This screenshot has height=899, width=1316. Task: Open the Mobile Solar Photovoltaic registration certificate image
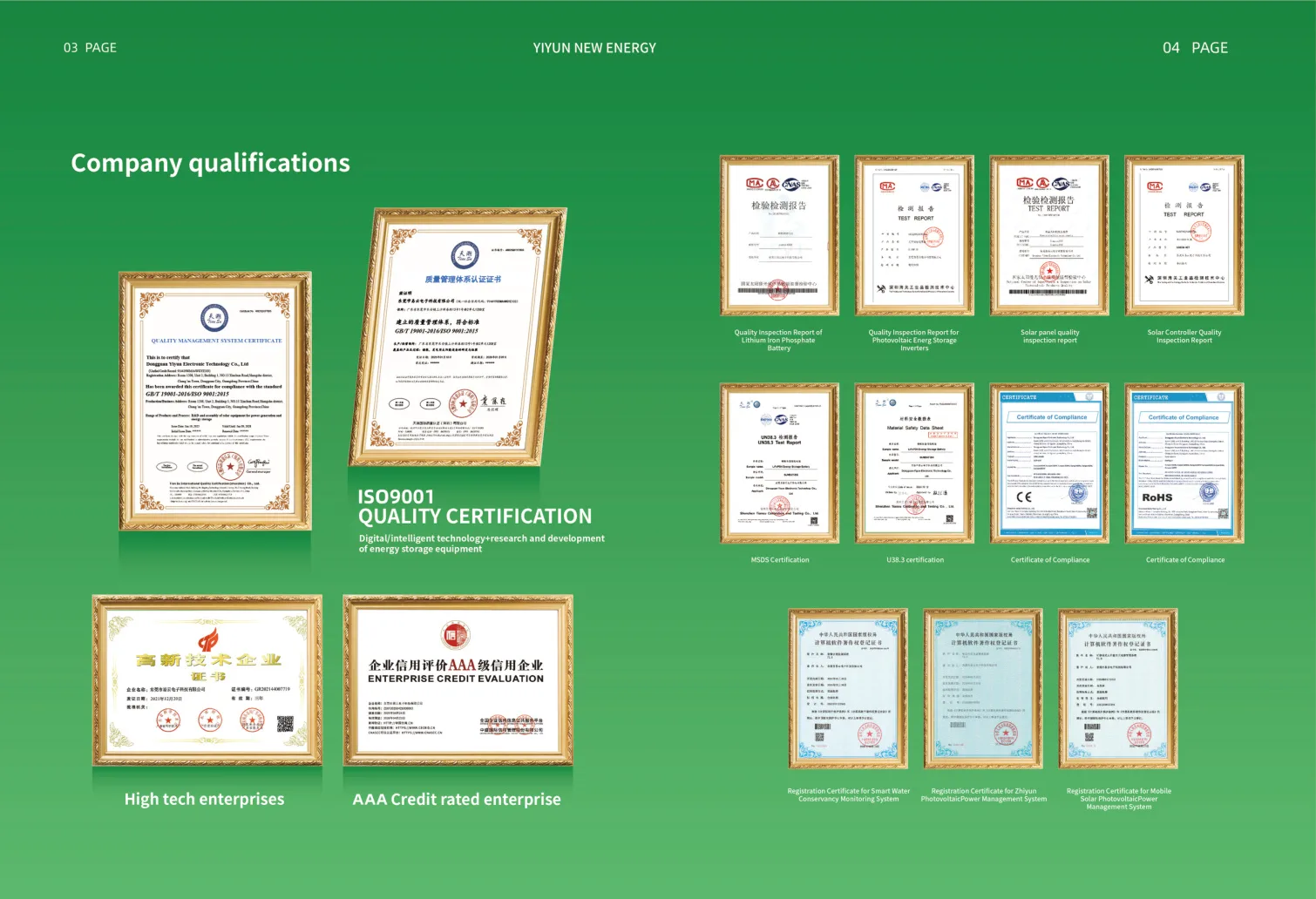[x=1118, y=688]
